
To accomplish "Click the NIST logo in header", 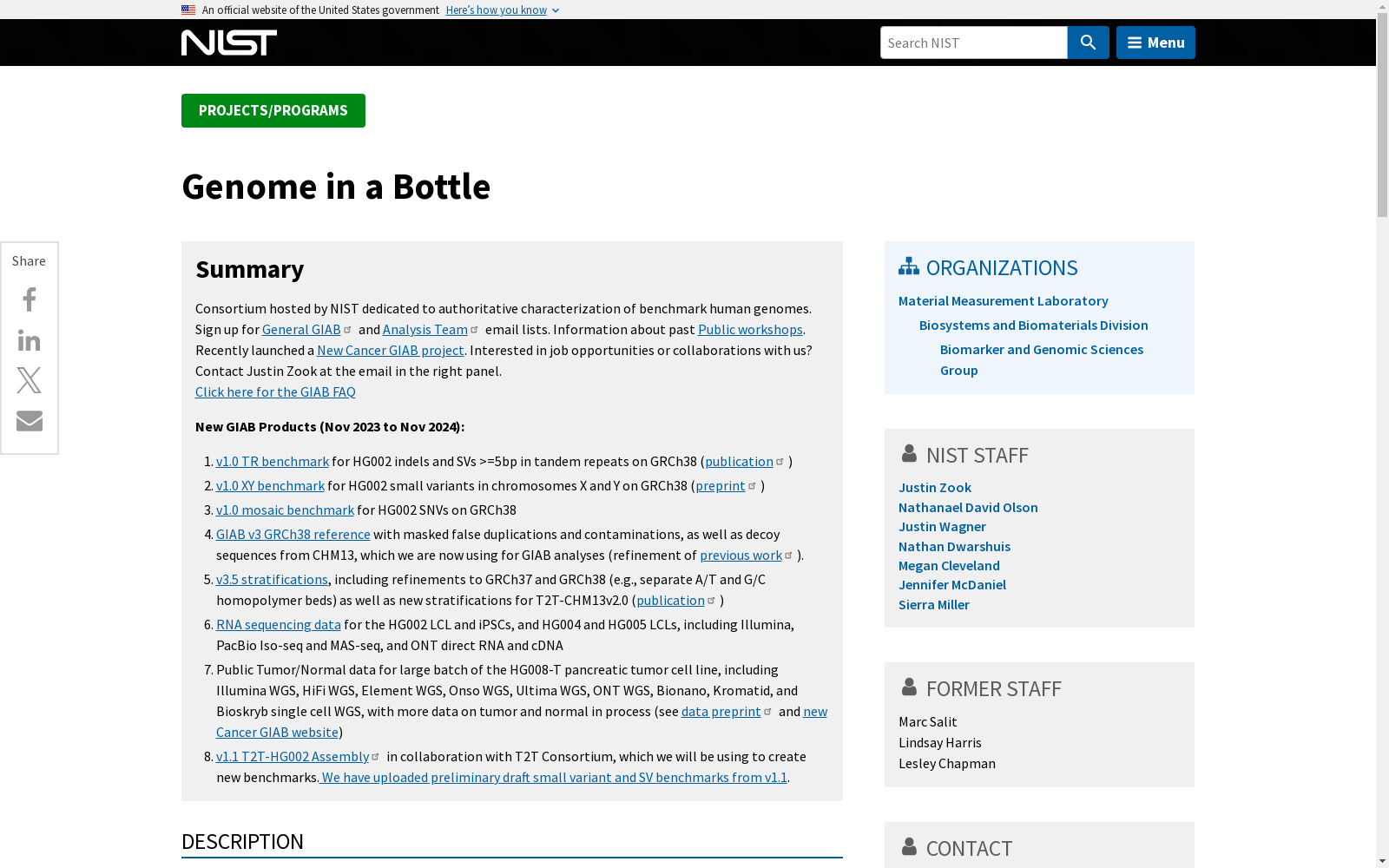I will (229, 43).
